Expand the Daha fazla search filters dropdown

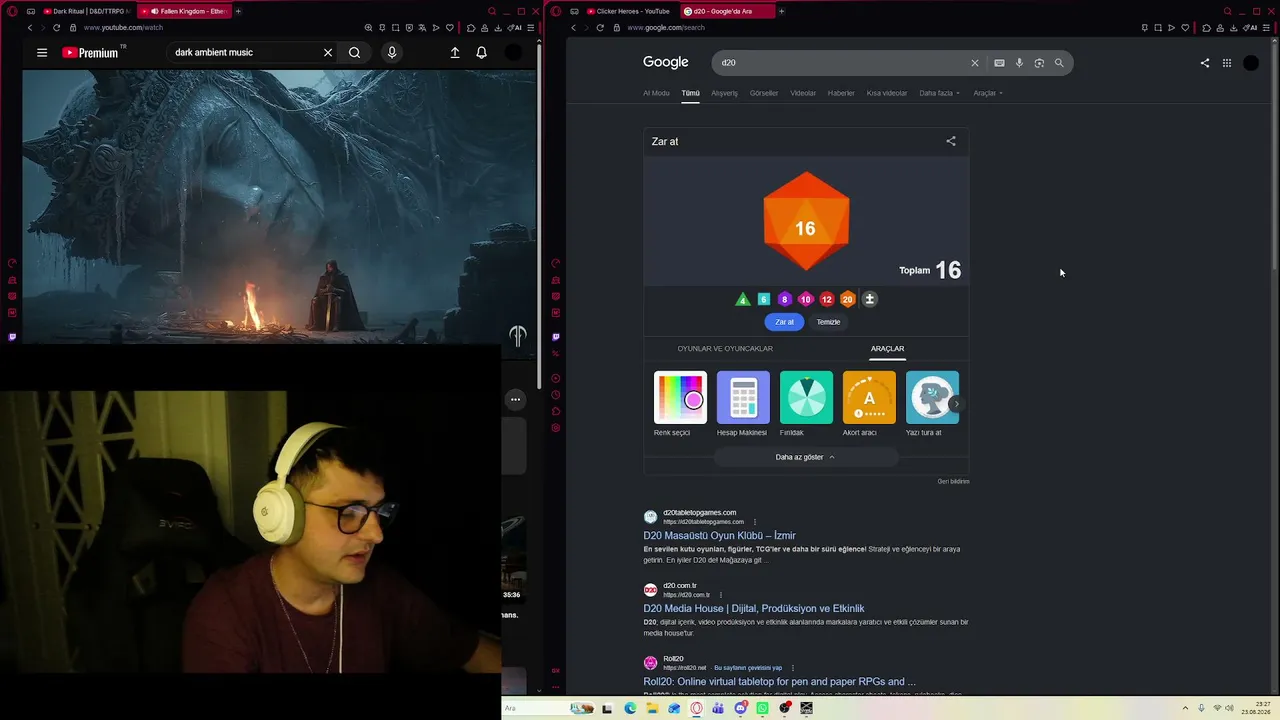(x=939, y=93)
